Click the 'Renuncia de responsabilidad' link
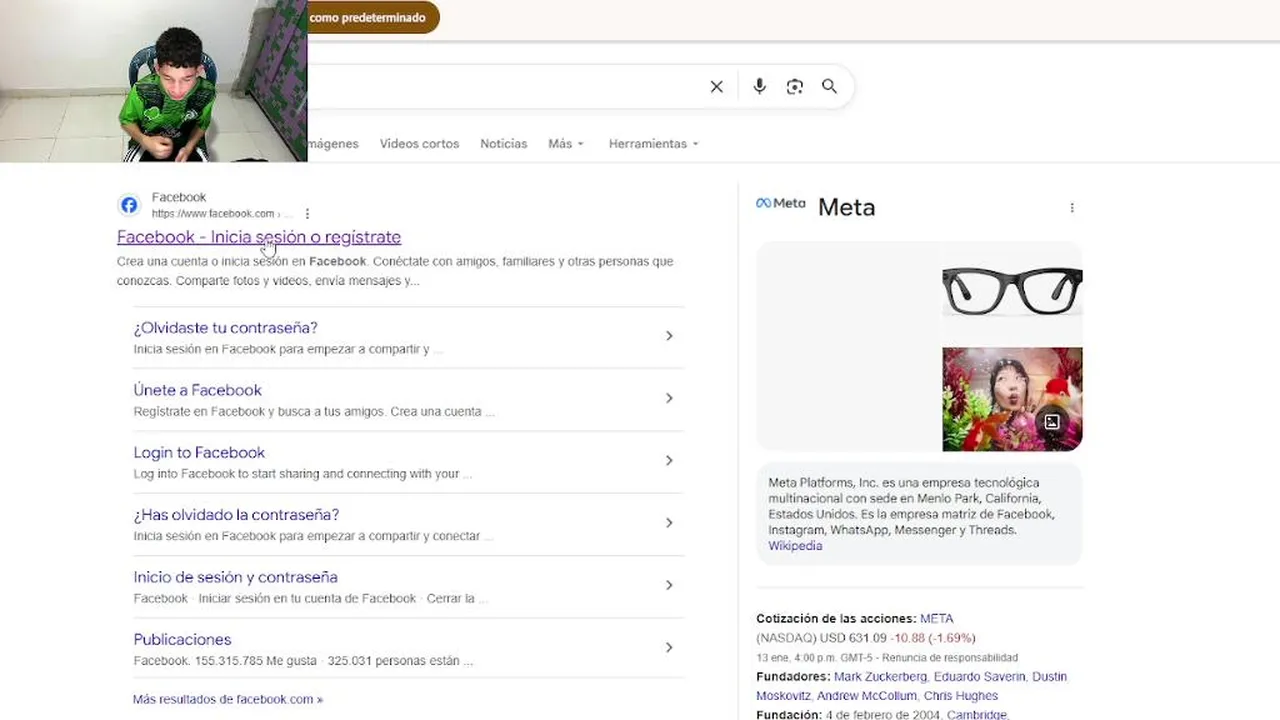This screenshot has height=720, width=1280. point(950,658)
